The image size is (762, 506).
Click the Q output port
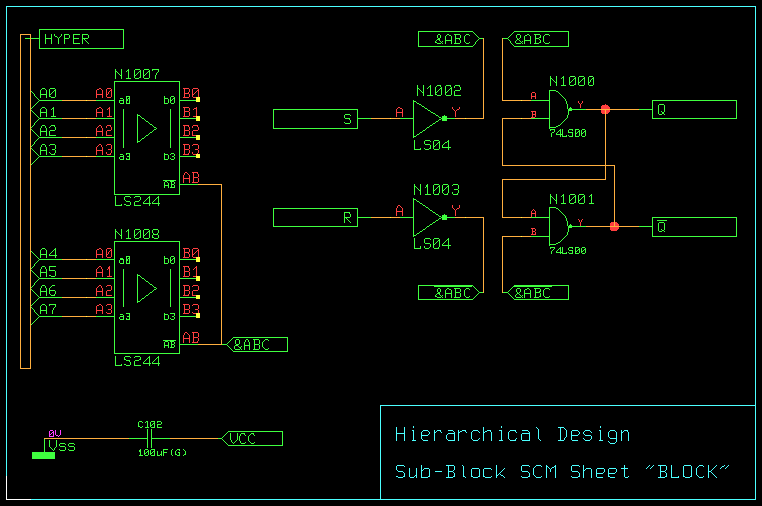point(694,110)
